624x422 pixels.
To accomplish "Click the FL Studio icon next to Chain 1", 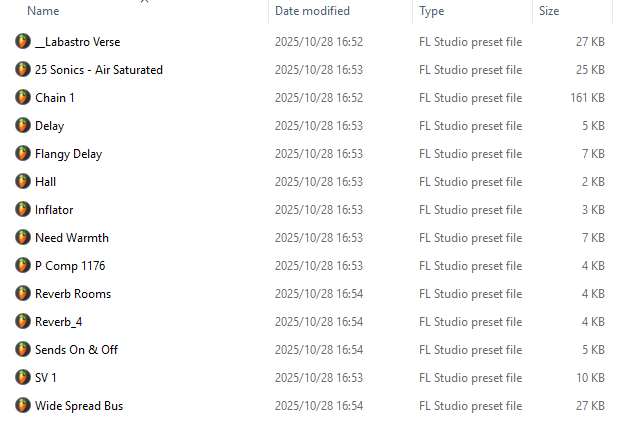I will point(23,98).
